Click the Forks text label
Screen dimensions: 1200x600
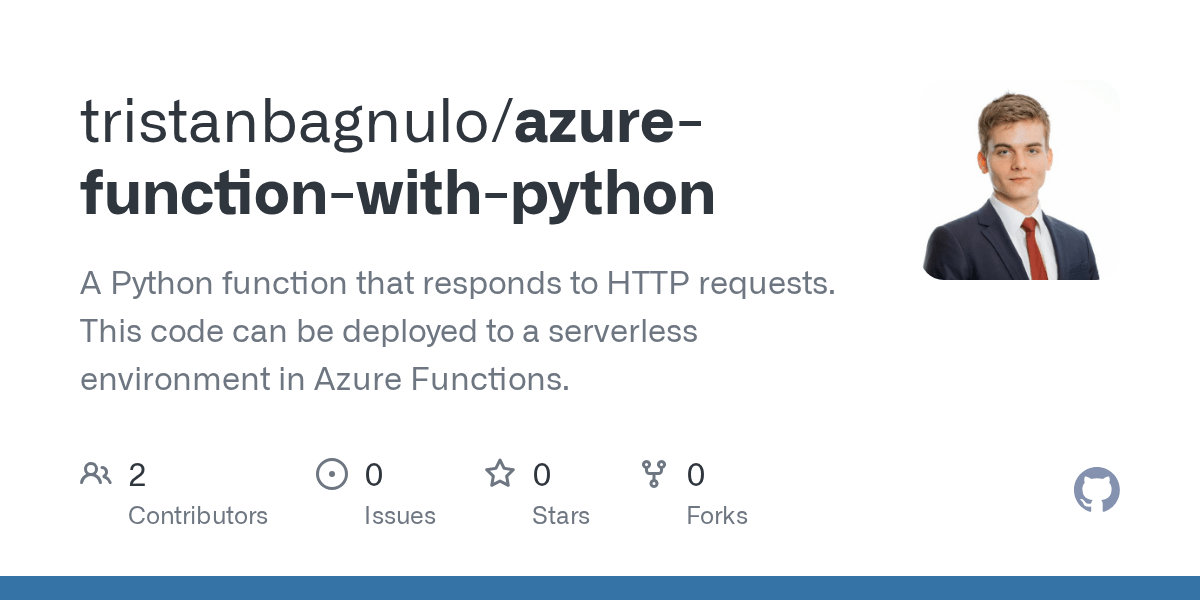tap(717, 516)
